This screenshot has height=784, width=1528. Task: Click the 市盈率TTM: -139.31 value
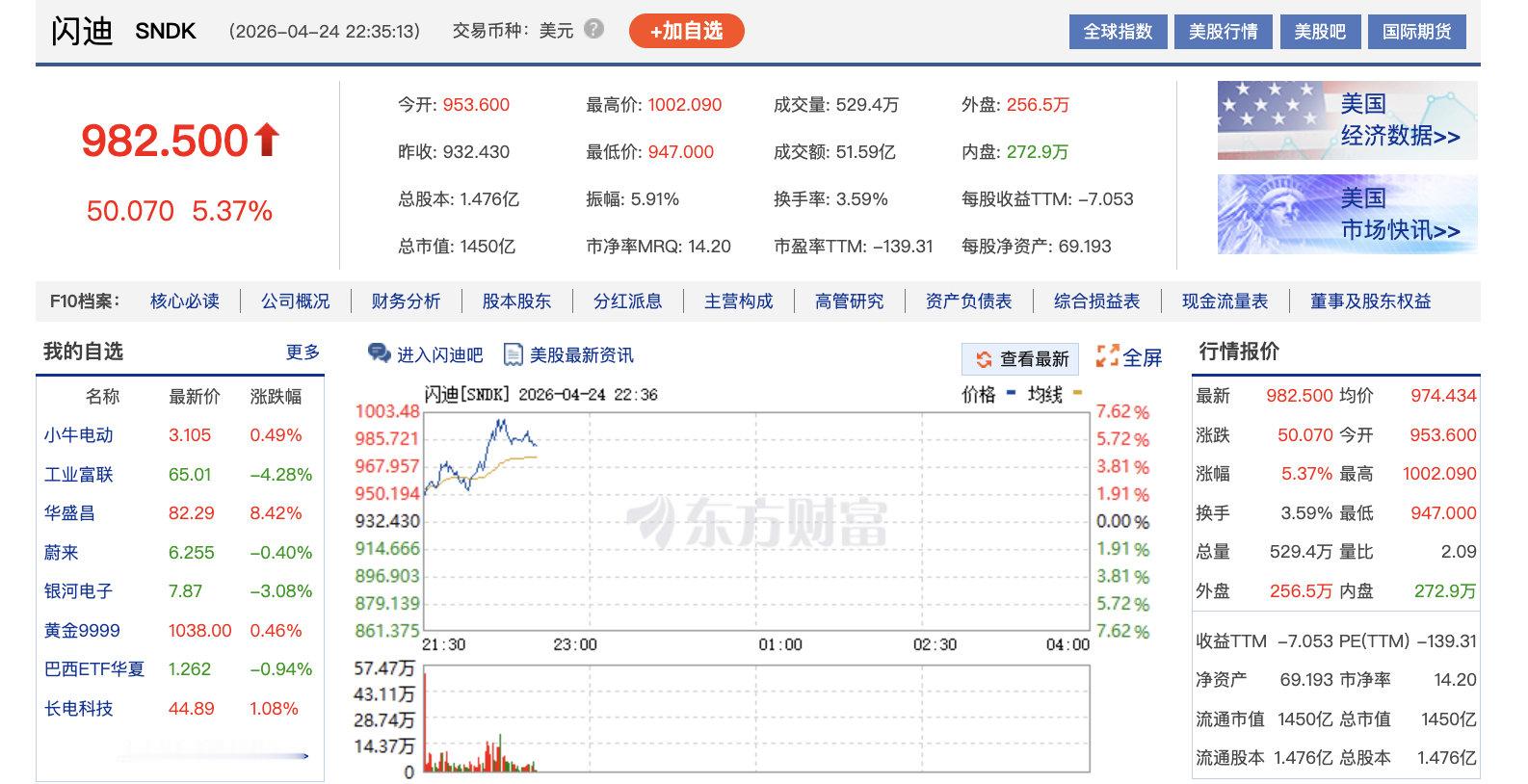point(903,247)
